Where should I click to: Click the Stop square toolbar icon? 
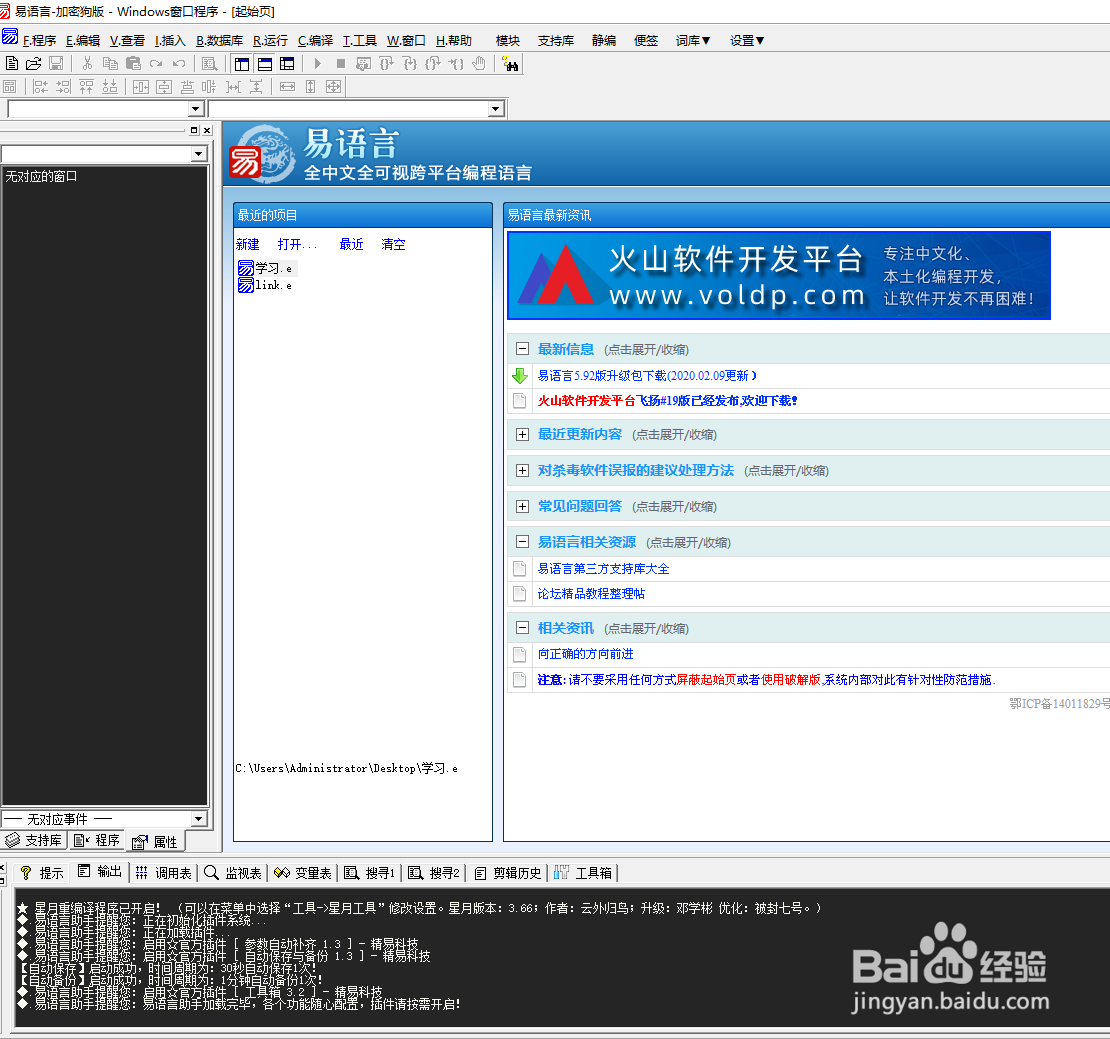click(x=341, y=64)
